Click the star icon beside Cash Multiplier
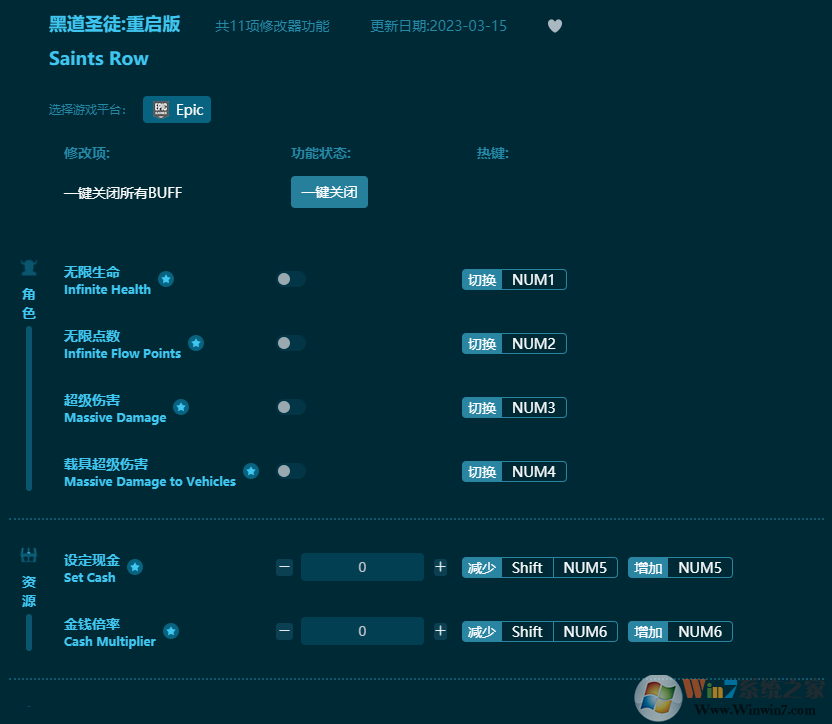 (x=171, y=631)
